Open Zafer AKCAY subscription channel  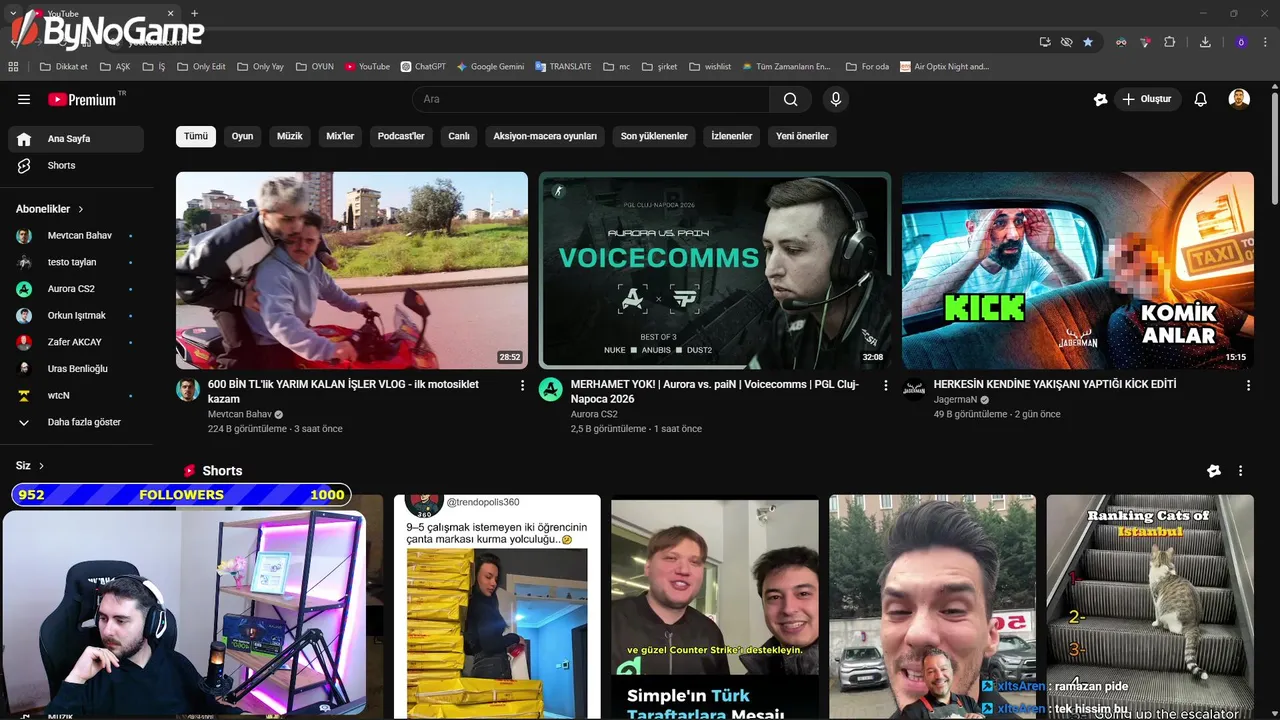[x=76, y=342]
